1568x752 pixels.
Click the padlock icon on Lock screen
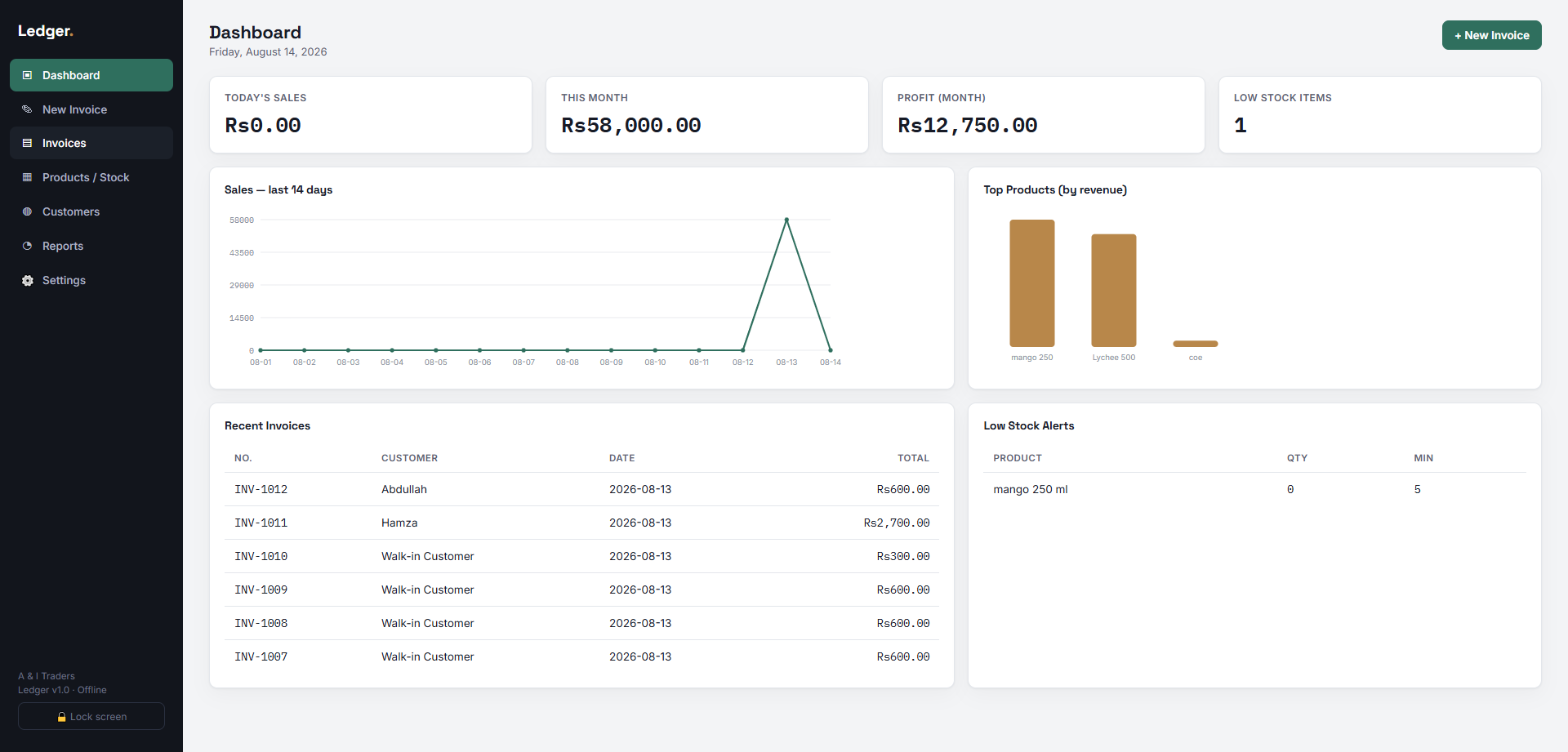[61, 717]
